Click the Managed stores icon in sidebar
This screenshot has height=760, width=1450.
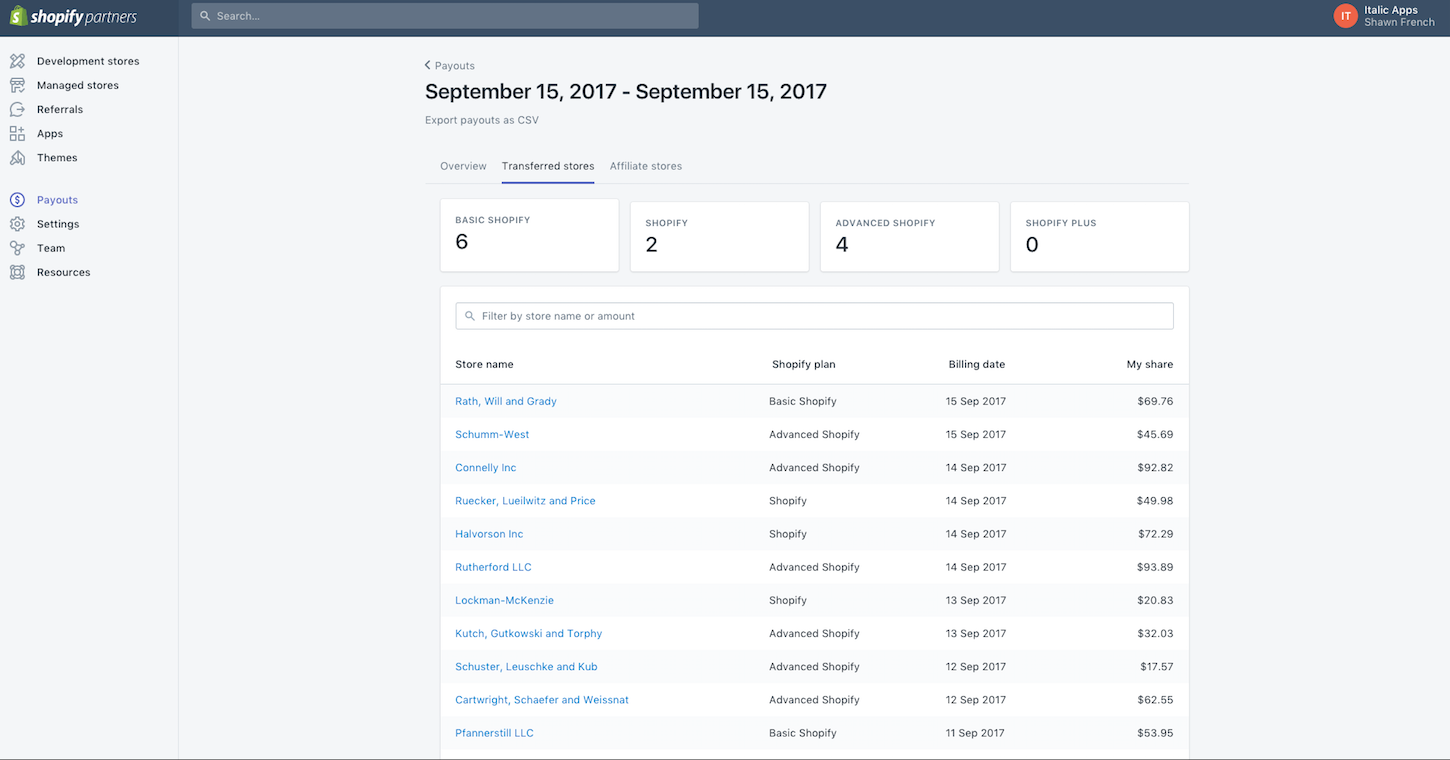[x=17, y=85]
